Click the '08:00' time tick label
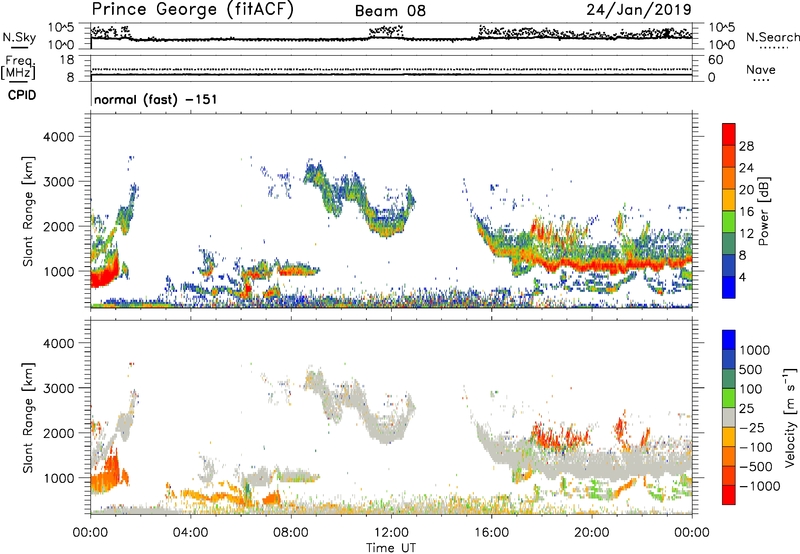Viewport: 800px width, 554px height. click(291, 533)
